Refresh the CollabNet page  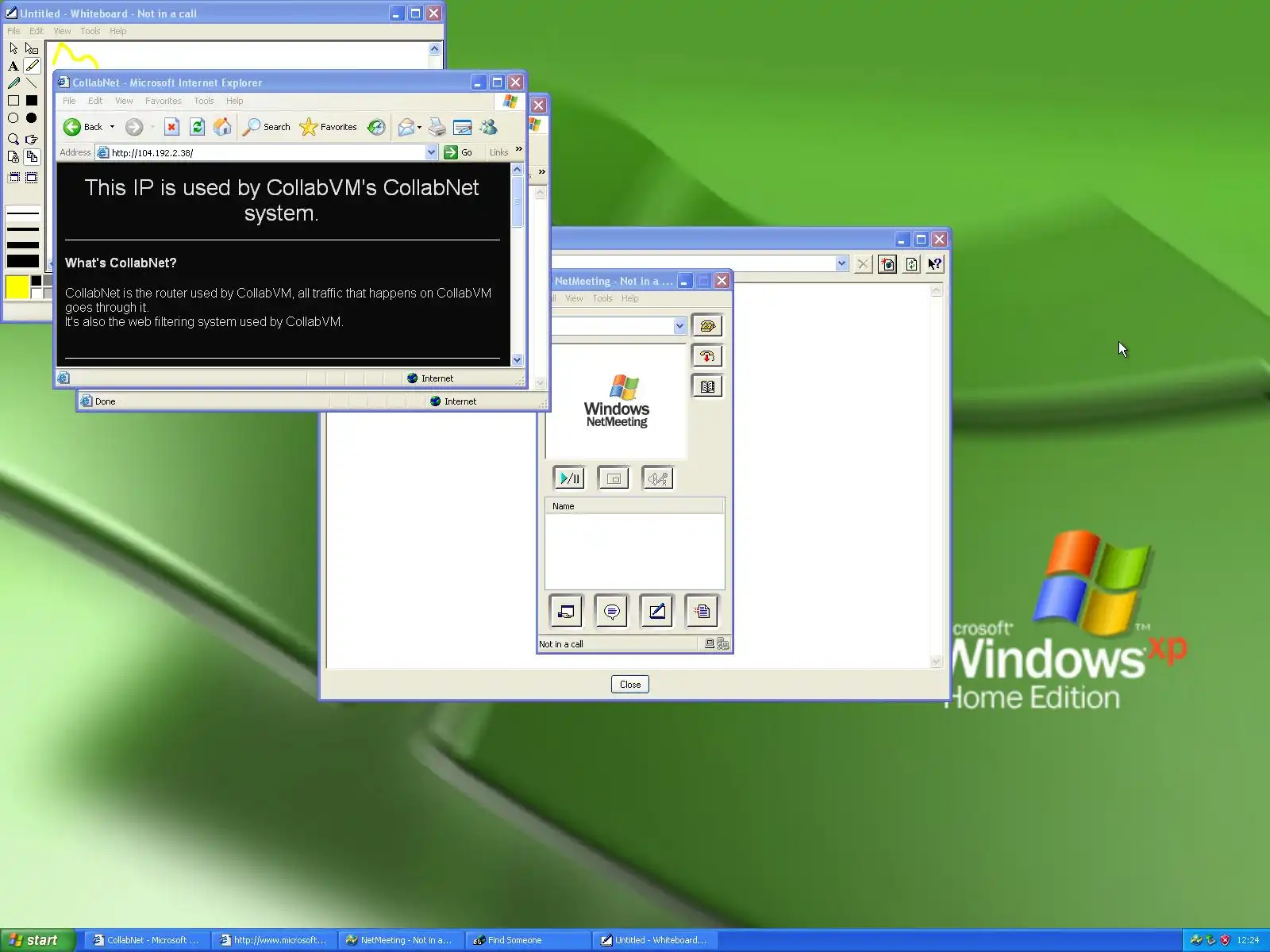pyautogui.click(x=198, y=127)
